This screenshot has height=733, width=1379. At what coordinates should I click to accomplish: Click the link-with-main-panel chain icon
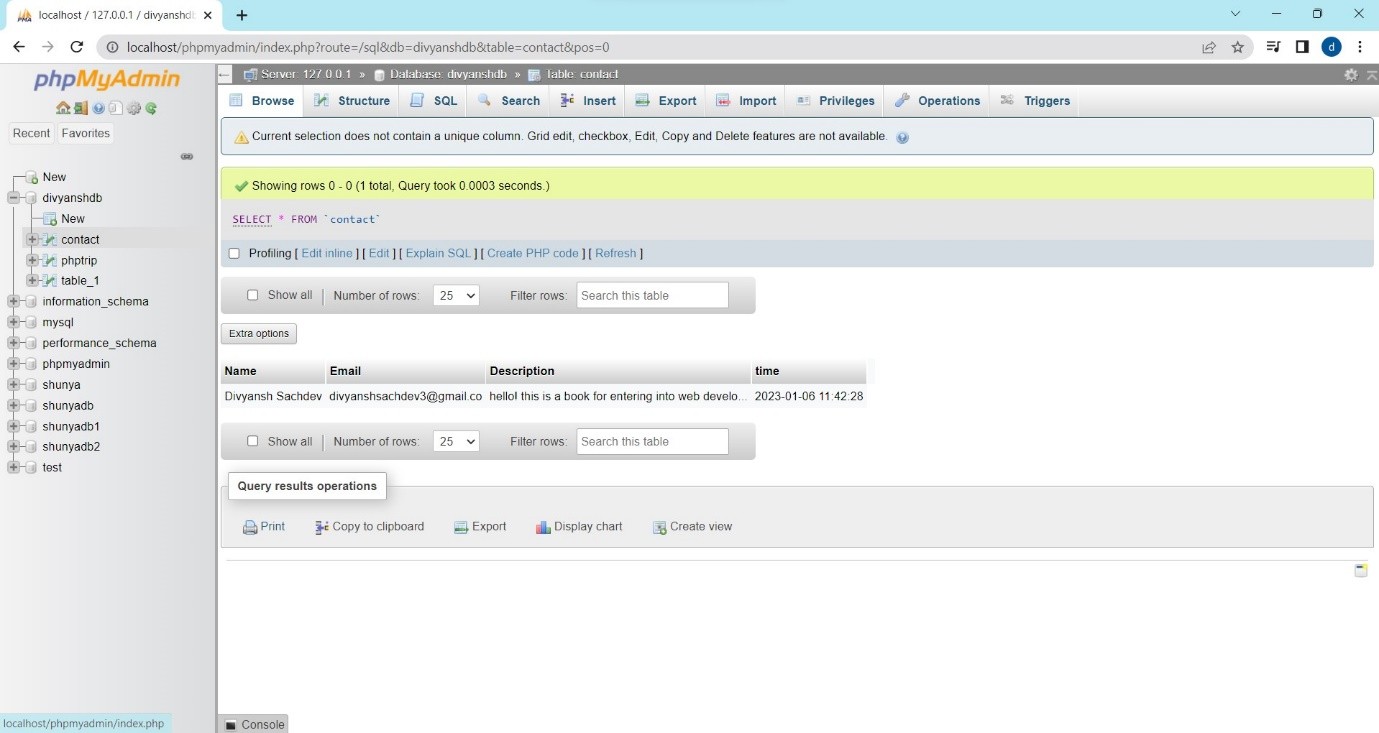coord(186,156)
